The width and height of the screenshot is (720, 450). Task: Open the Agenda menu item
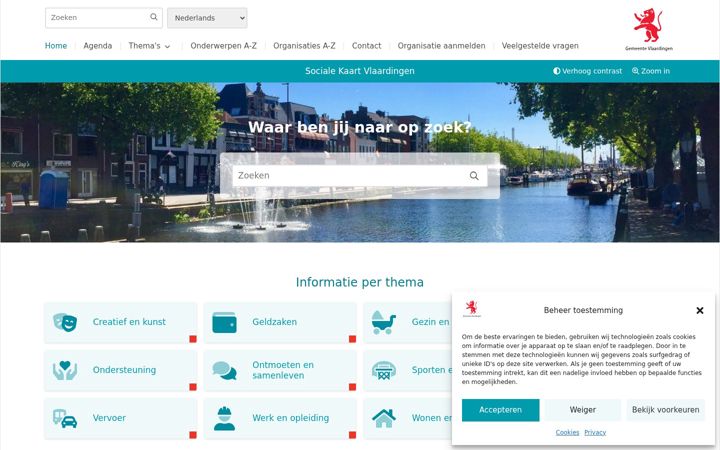click(98, 46)
